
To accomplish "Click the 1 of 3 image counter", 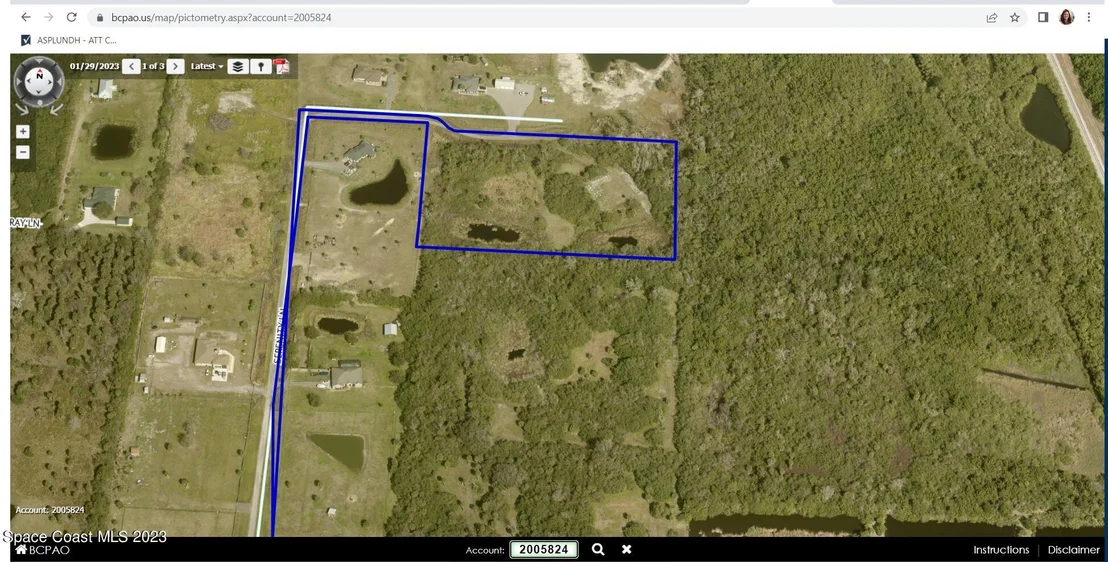I will [x=153, y=66].
